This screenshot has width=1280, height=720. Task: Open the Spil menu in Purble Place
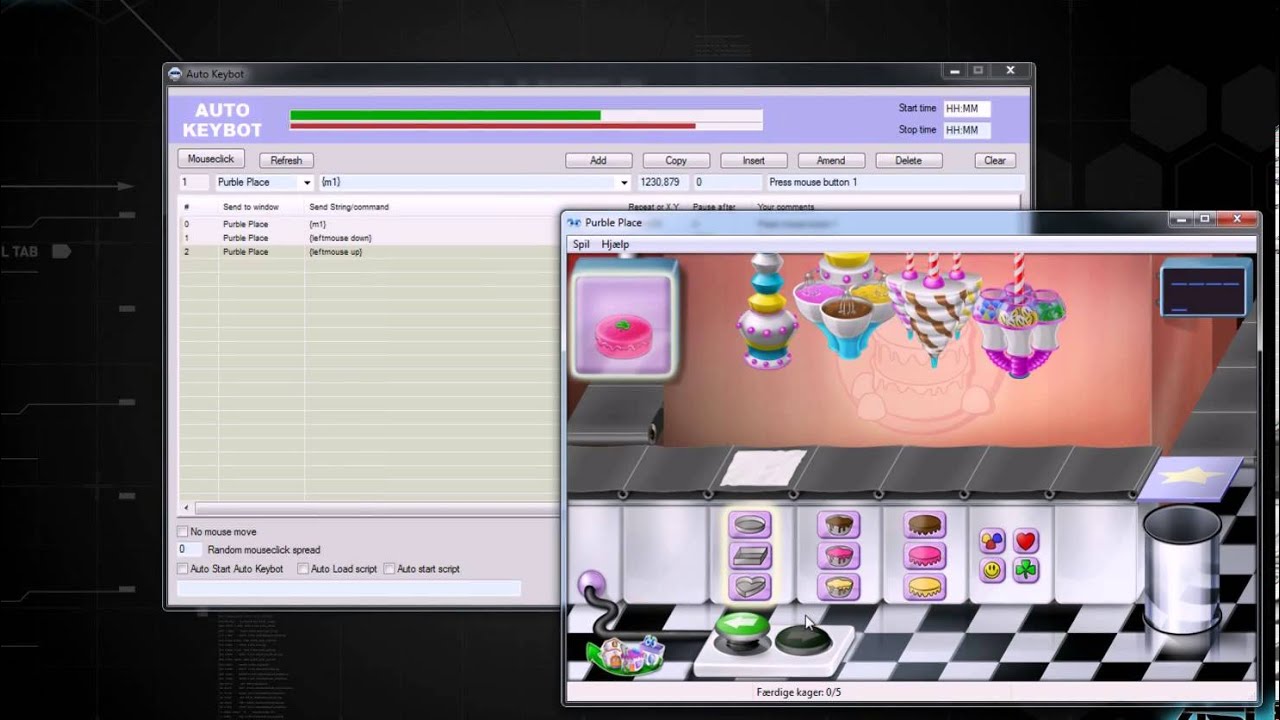coord(581,244)
